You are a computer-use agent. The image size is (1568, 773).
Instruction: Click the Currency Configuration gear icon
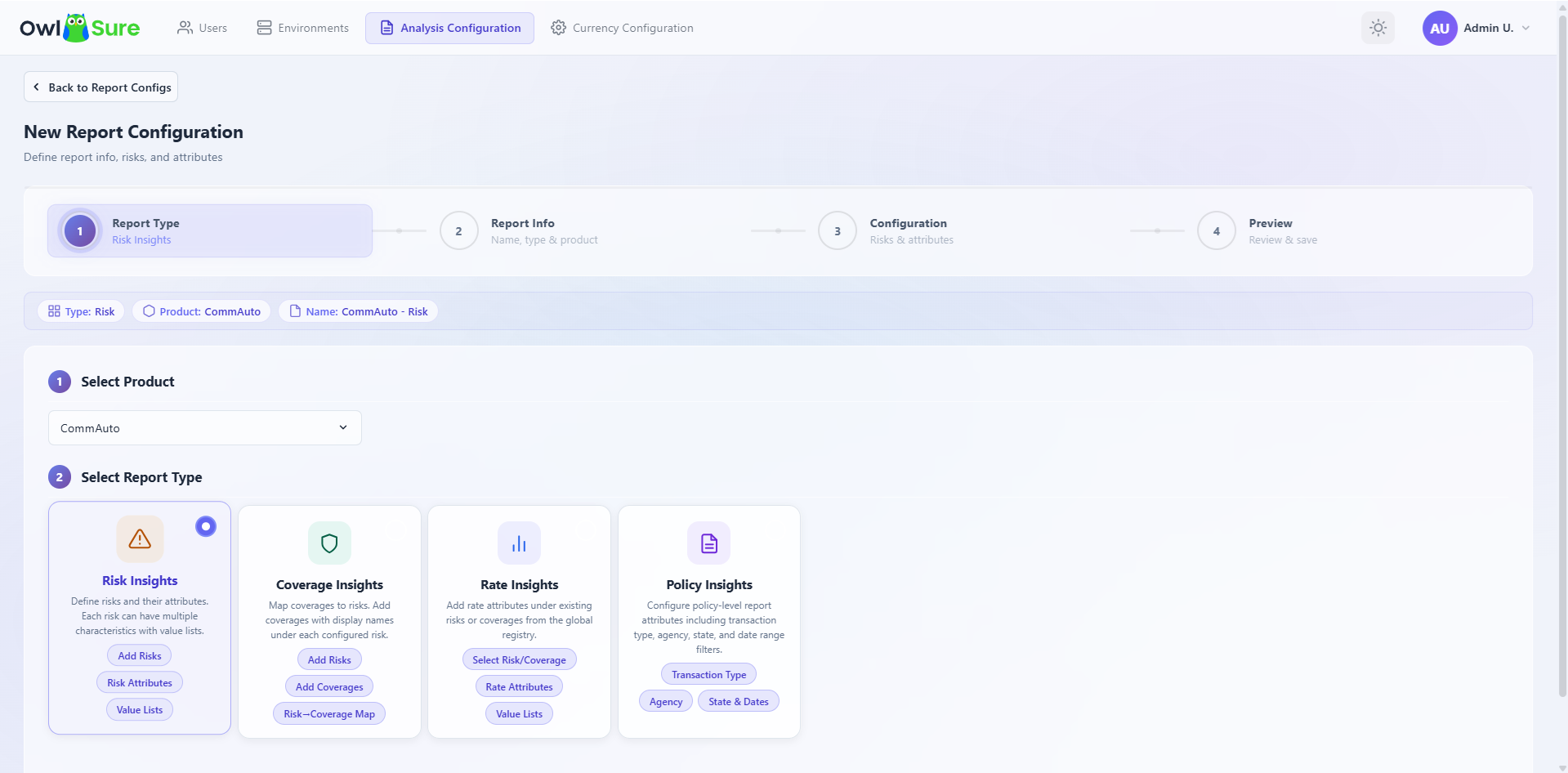point(558,28)
